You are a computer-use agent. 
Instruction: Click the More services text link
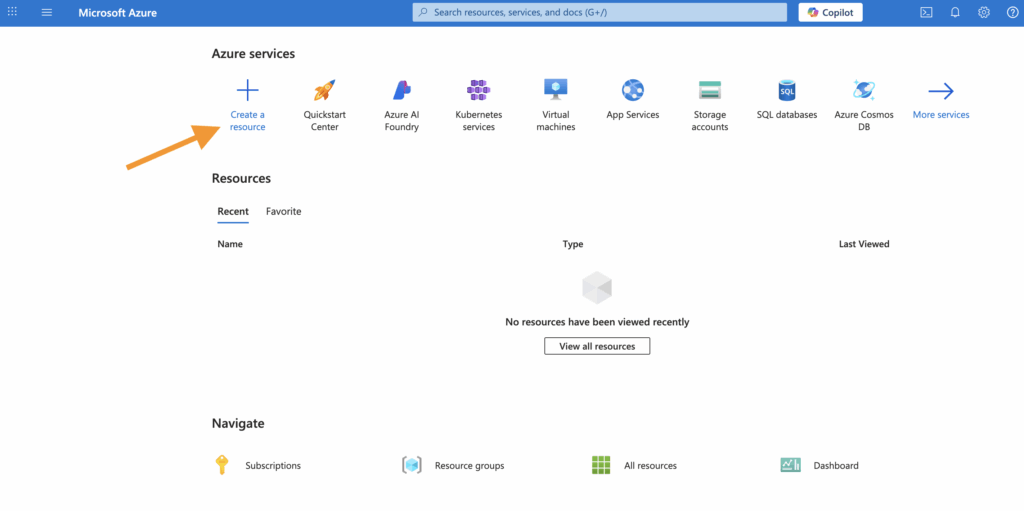point(941,115)
